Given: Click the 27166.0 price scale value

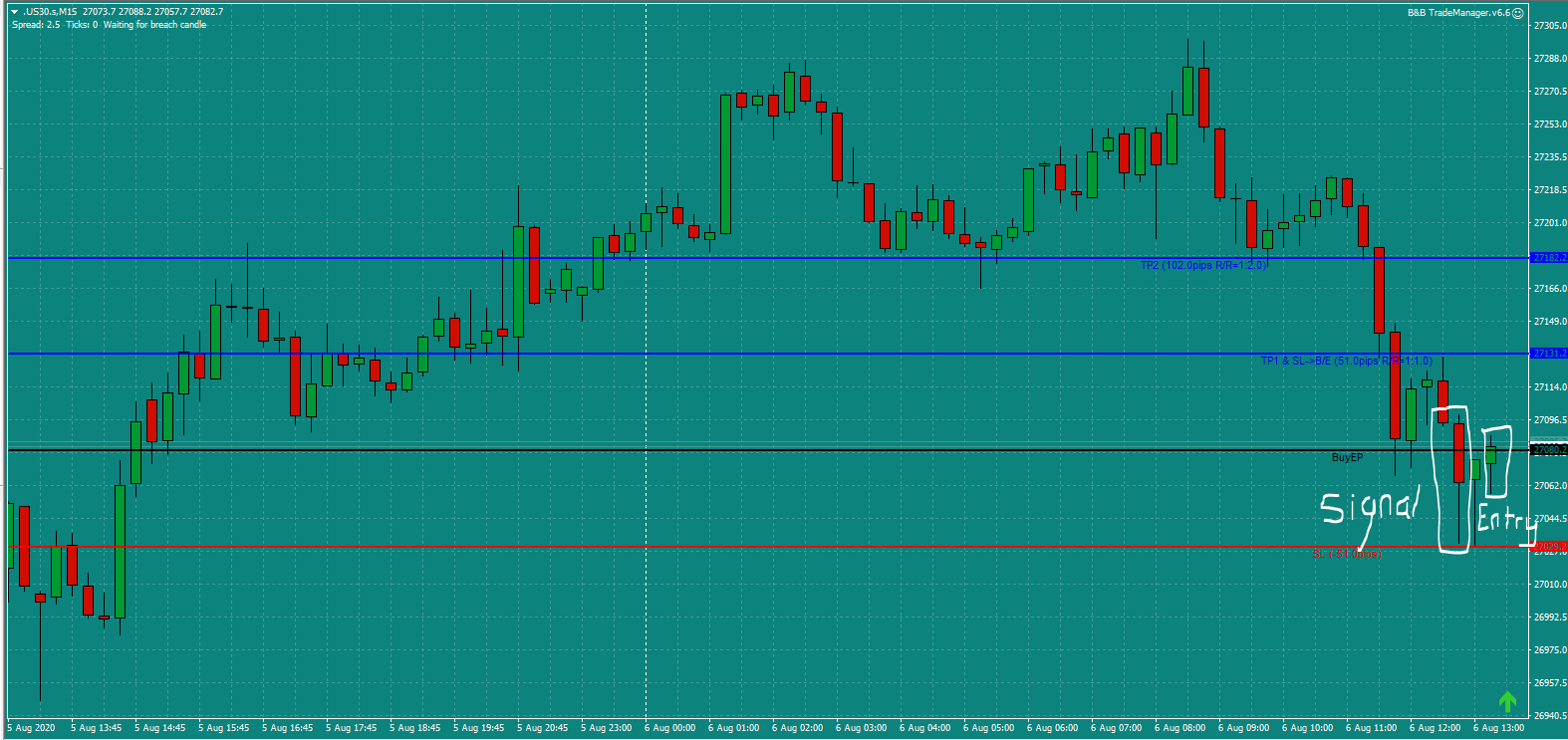Looking at the screenshot, I should [1550, 289].
